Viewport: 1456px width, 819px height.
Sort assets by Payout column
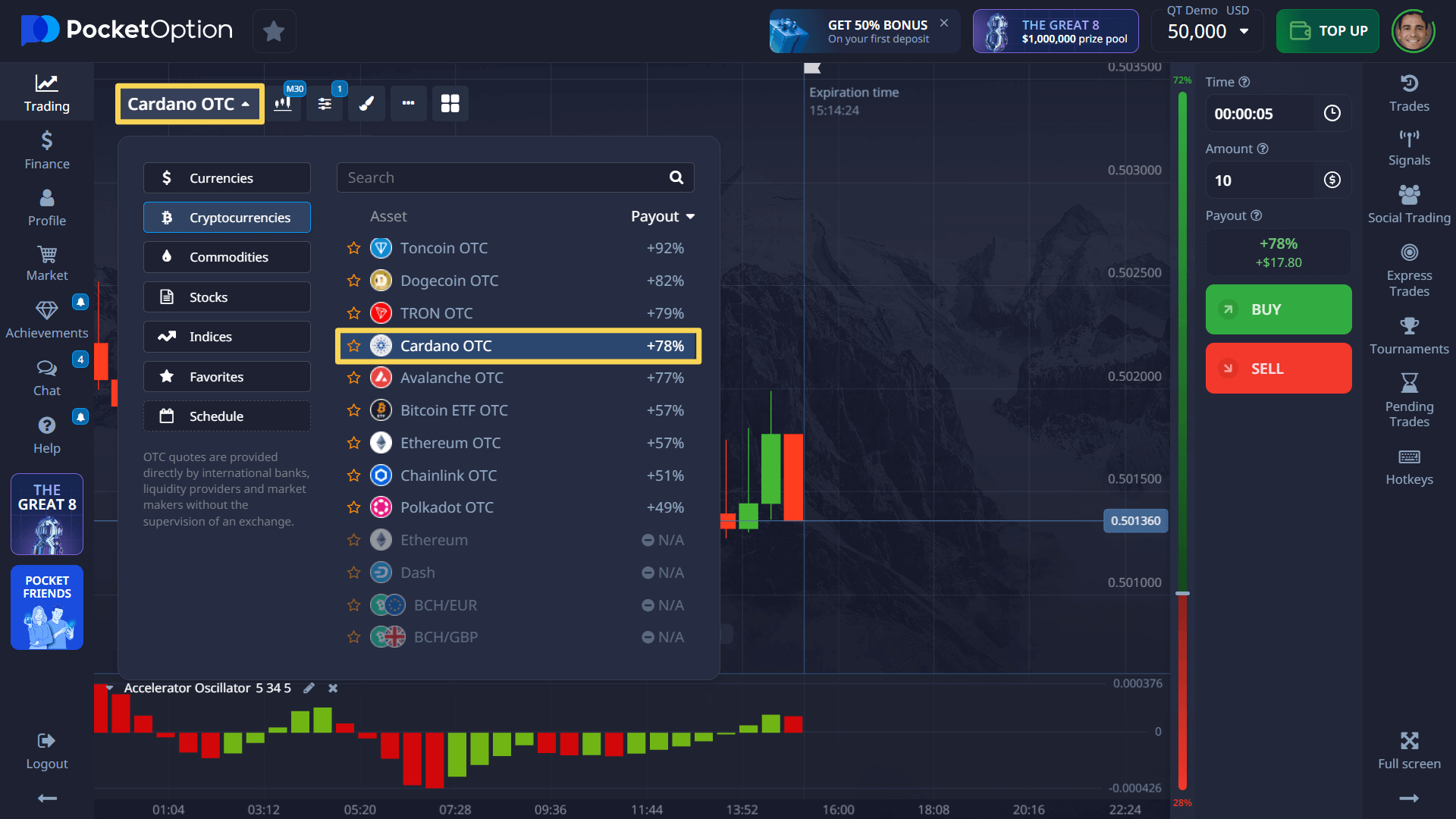pos(662,216)
